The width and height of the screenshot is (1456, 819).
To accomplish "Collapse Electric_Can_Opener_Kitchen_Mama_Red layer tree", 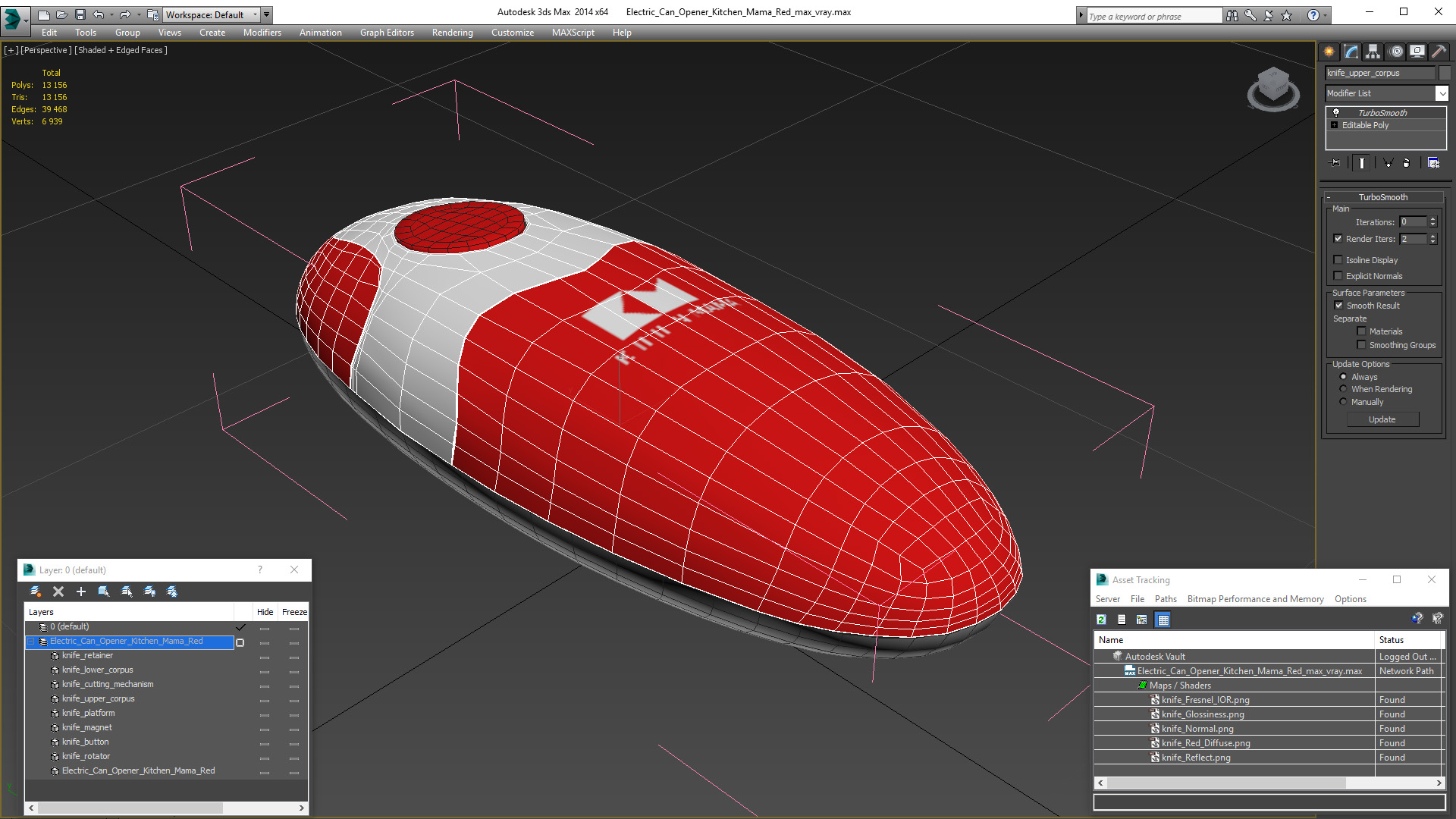I will click(31, 642).
